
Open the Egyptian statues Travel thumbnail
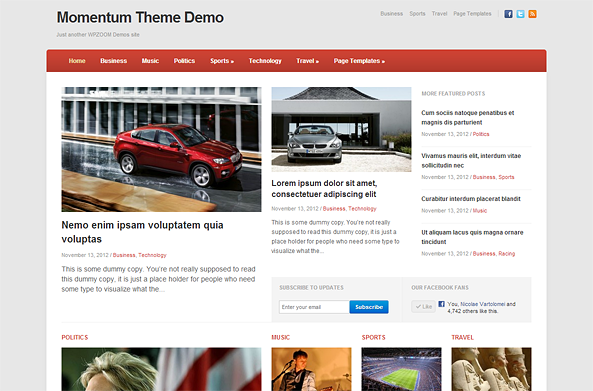tap(491, 369)
